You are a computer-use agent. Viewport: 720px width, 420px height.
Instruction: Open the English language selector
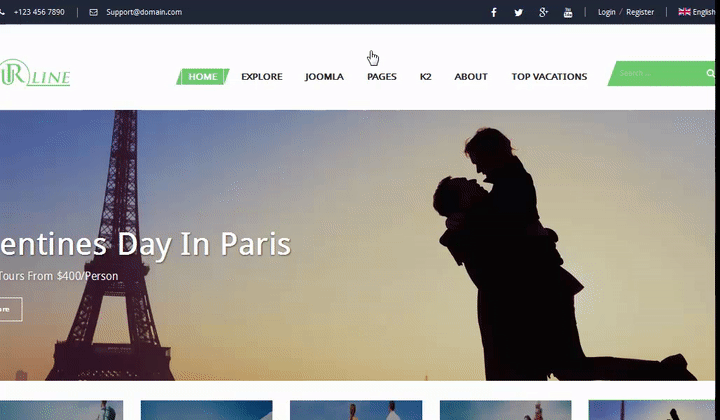[x=704, y=12]
